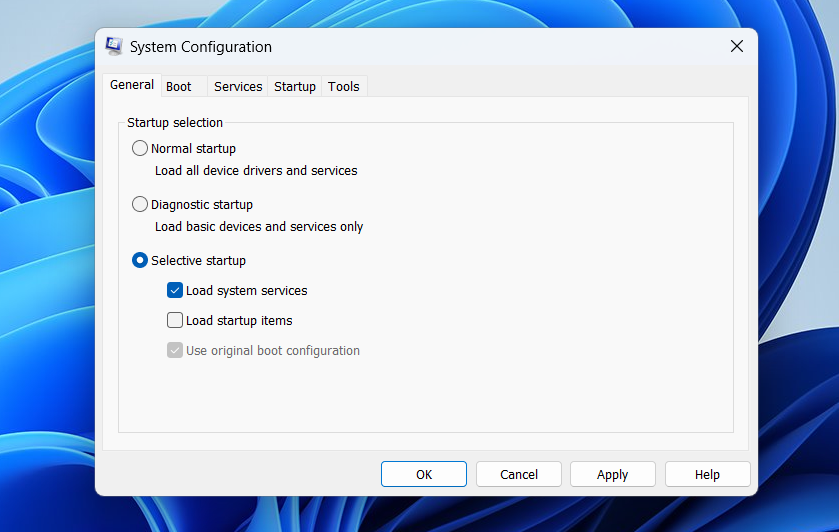Screen dimensions: 839x532
Task: Click the 'System Configuration' window title text
Action: click(201, 47)
